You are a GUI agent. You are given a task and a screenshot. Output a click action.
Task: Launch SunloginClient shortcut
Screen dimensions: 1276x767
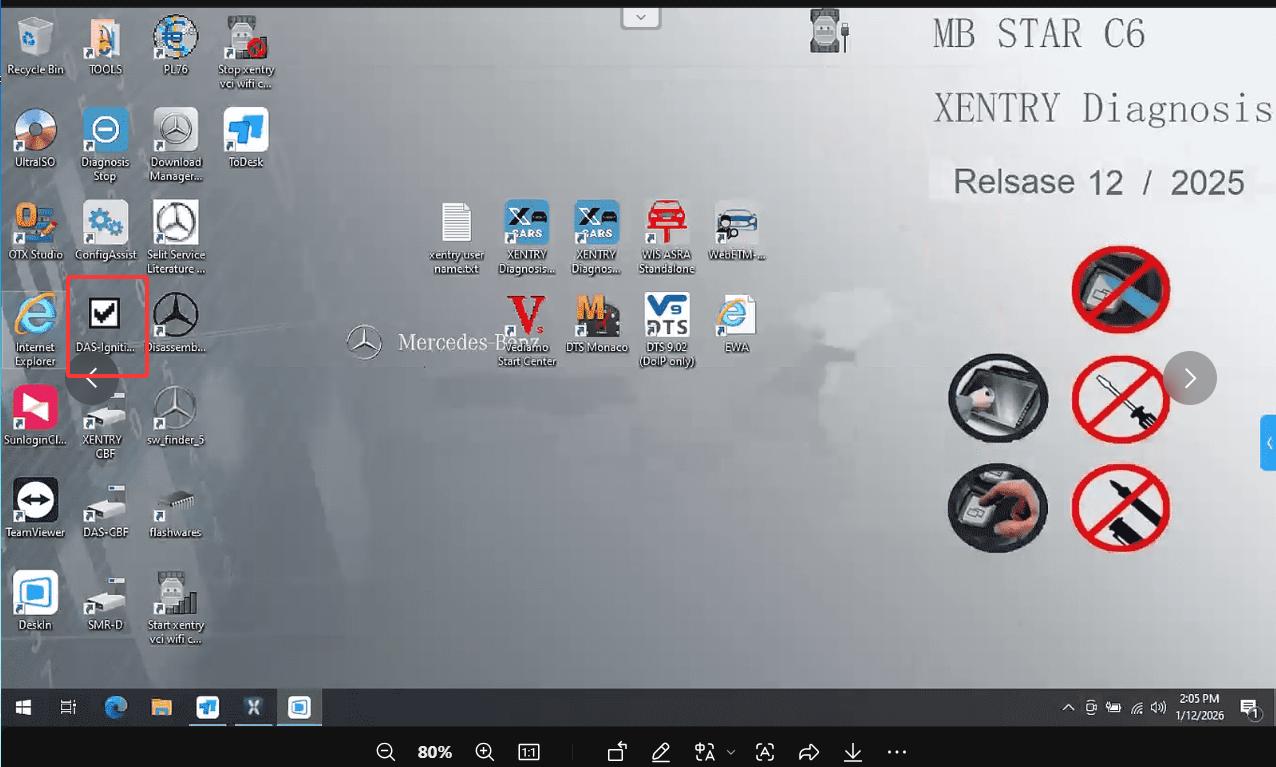point(35,416)
